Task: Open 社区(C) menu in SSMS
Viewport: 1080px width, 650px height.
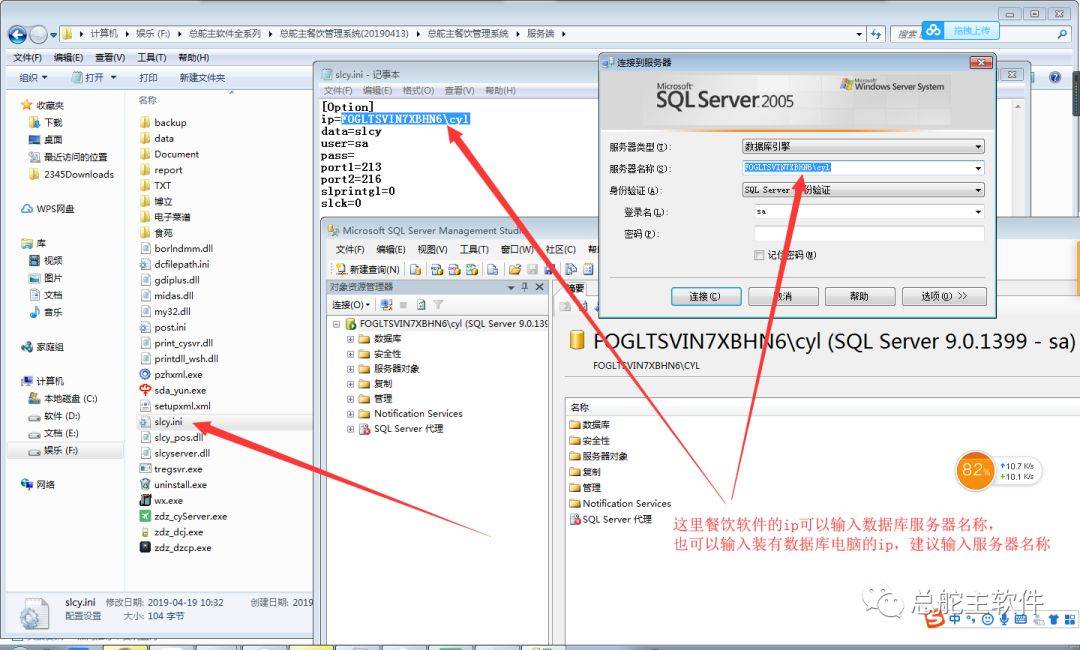Action: [x=561, y=249]
